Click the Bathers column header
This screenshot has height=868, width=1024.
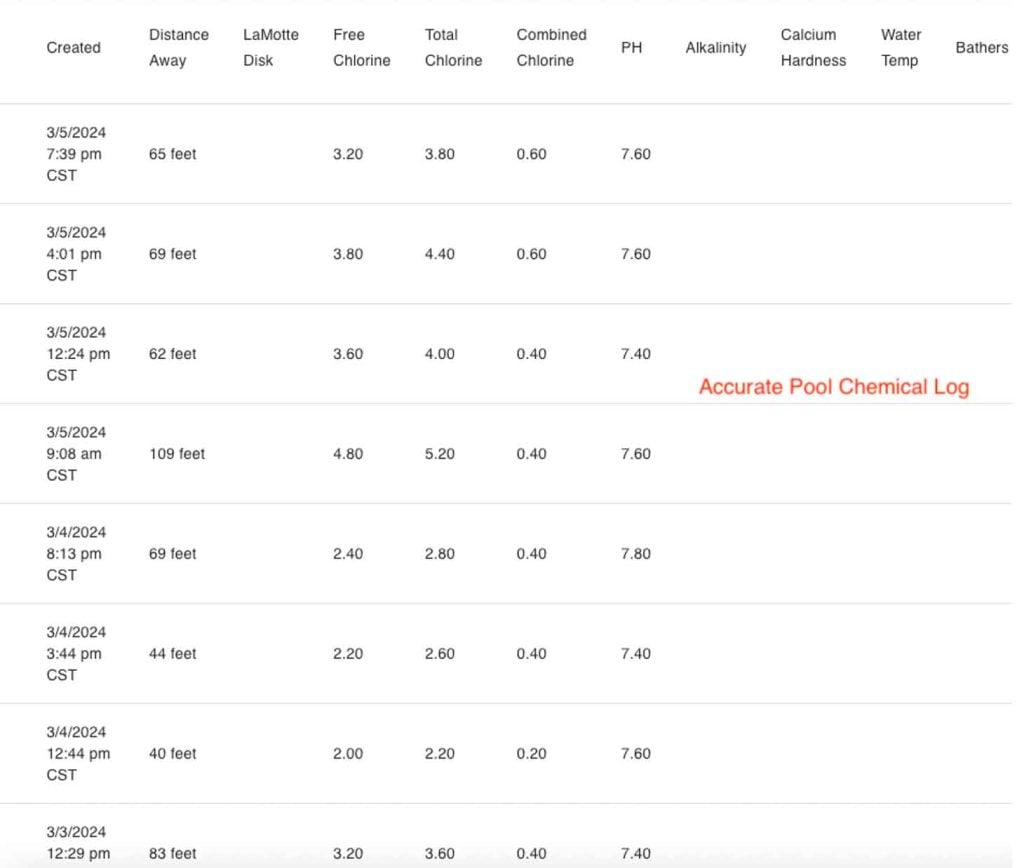[981, 48]
